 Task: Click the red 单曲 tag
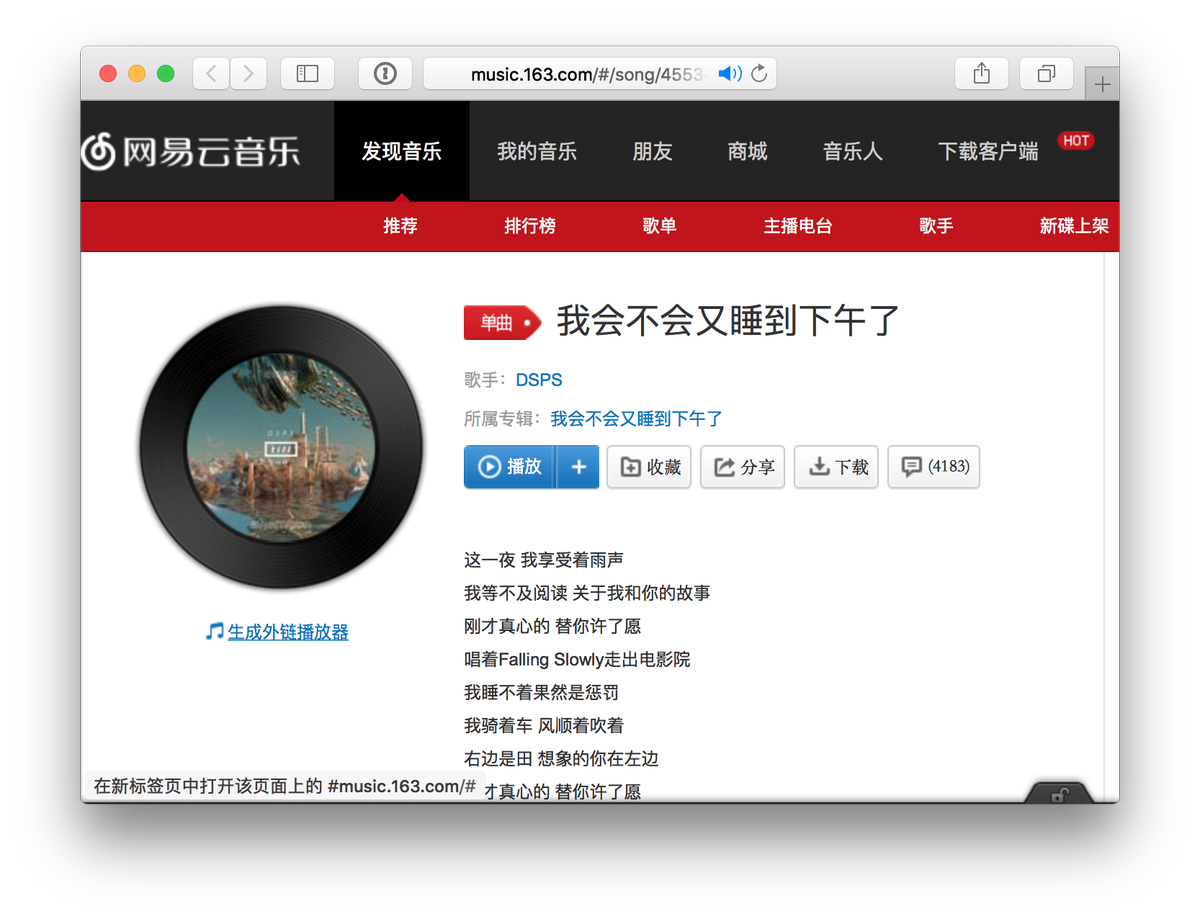pyautogui.click(x=502, y=322)
